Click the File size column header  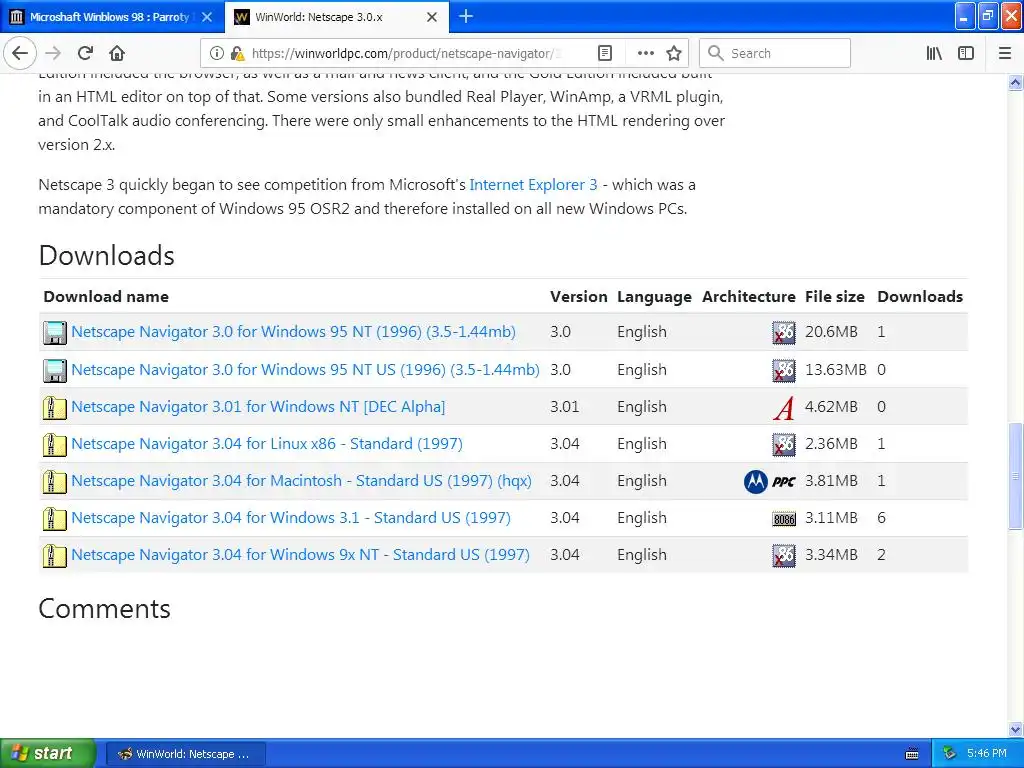[835, 296]
